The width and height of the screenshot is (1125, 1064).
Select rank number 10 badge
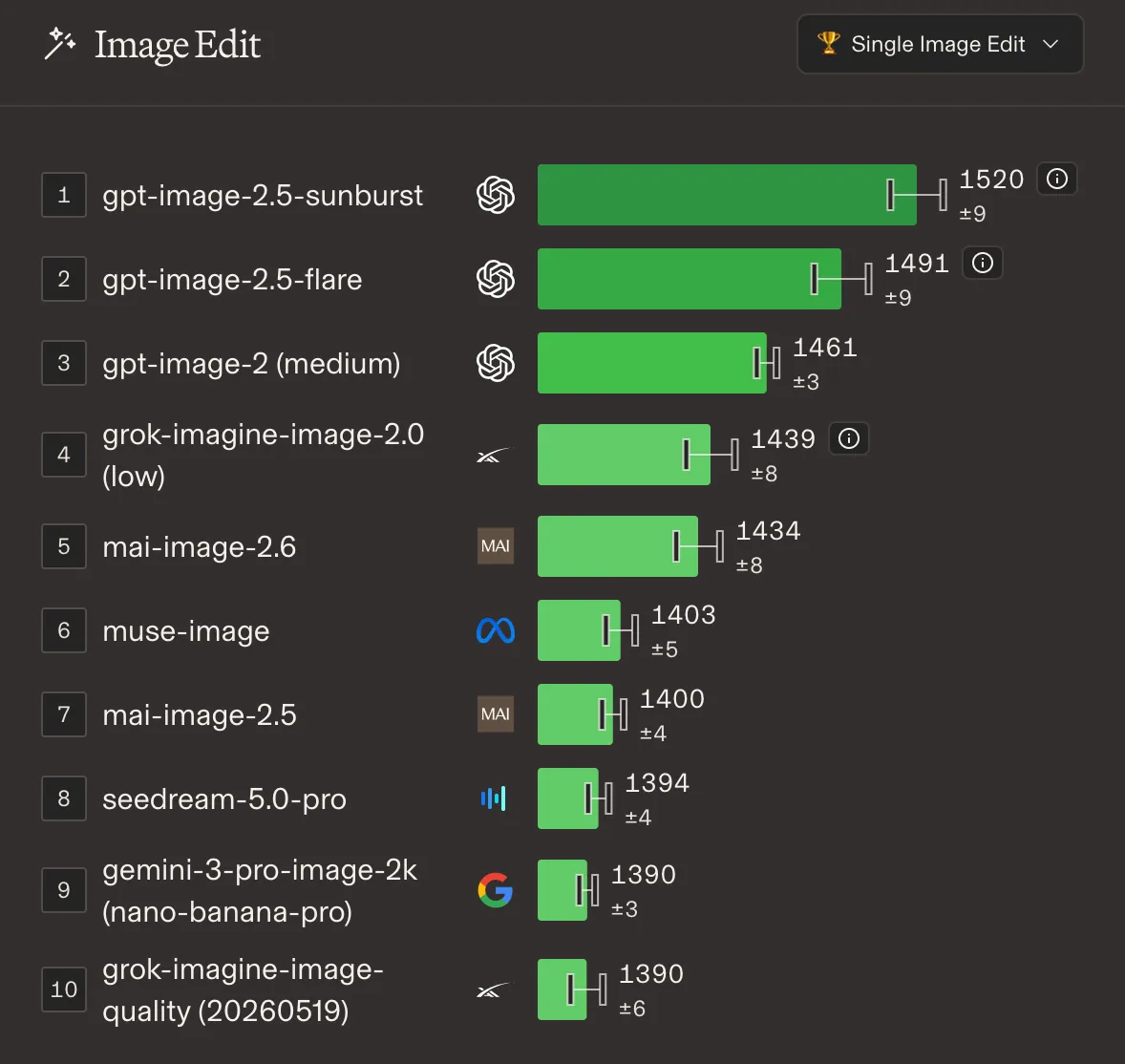tap(64, 990)
